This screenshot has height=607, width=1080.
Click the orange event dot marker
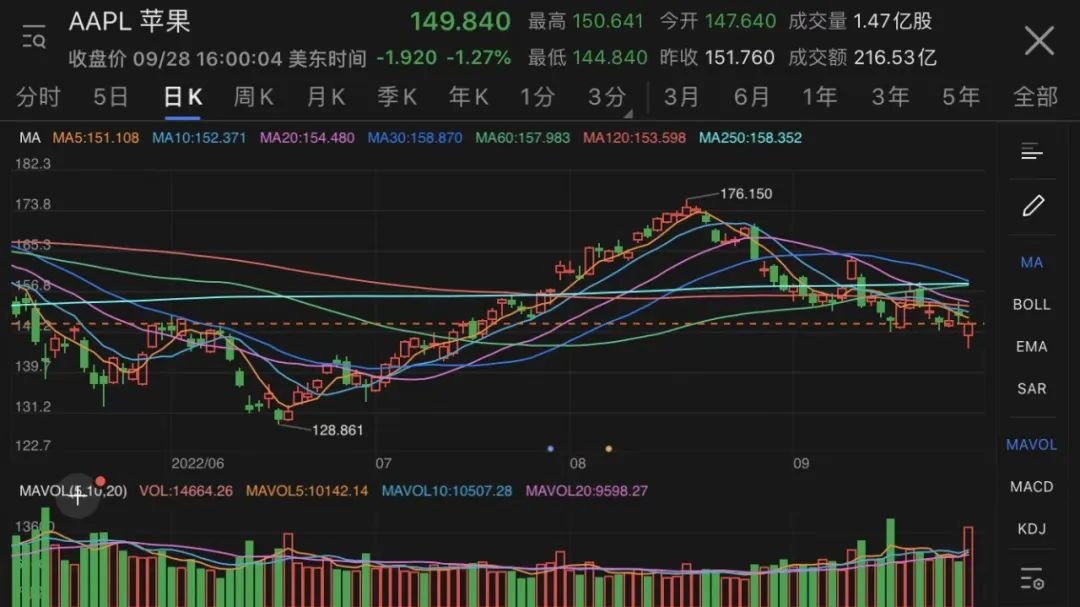tap(608, 449)
